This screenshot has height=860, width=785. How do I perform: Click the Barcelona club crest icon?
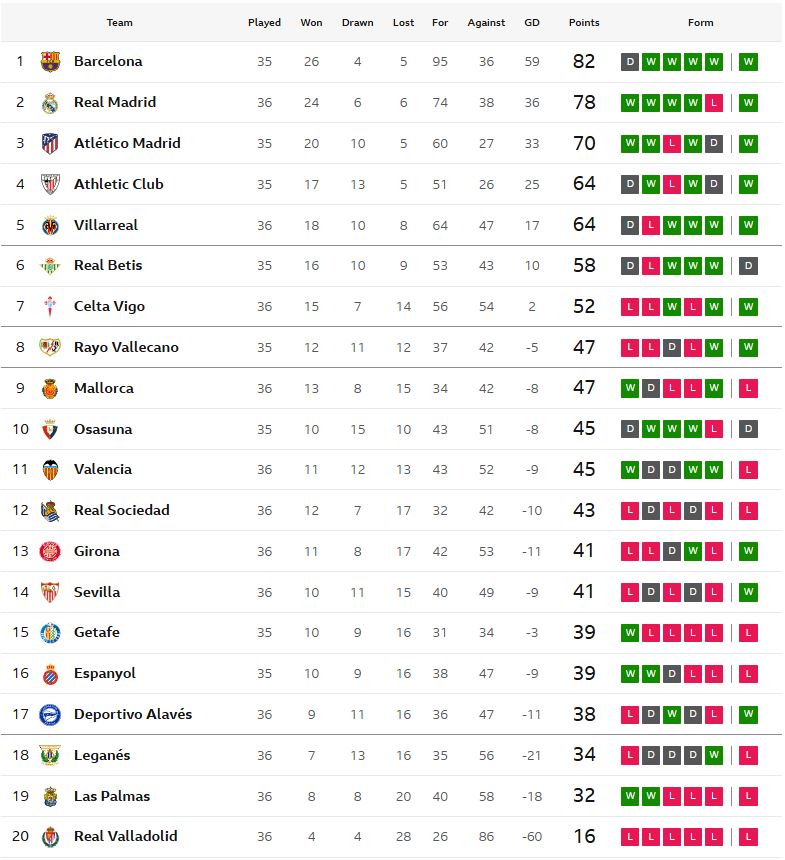(x=50, y=62)
